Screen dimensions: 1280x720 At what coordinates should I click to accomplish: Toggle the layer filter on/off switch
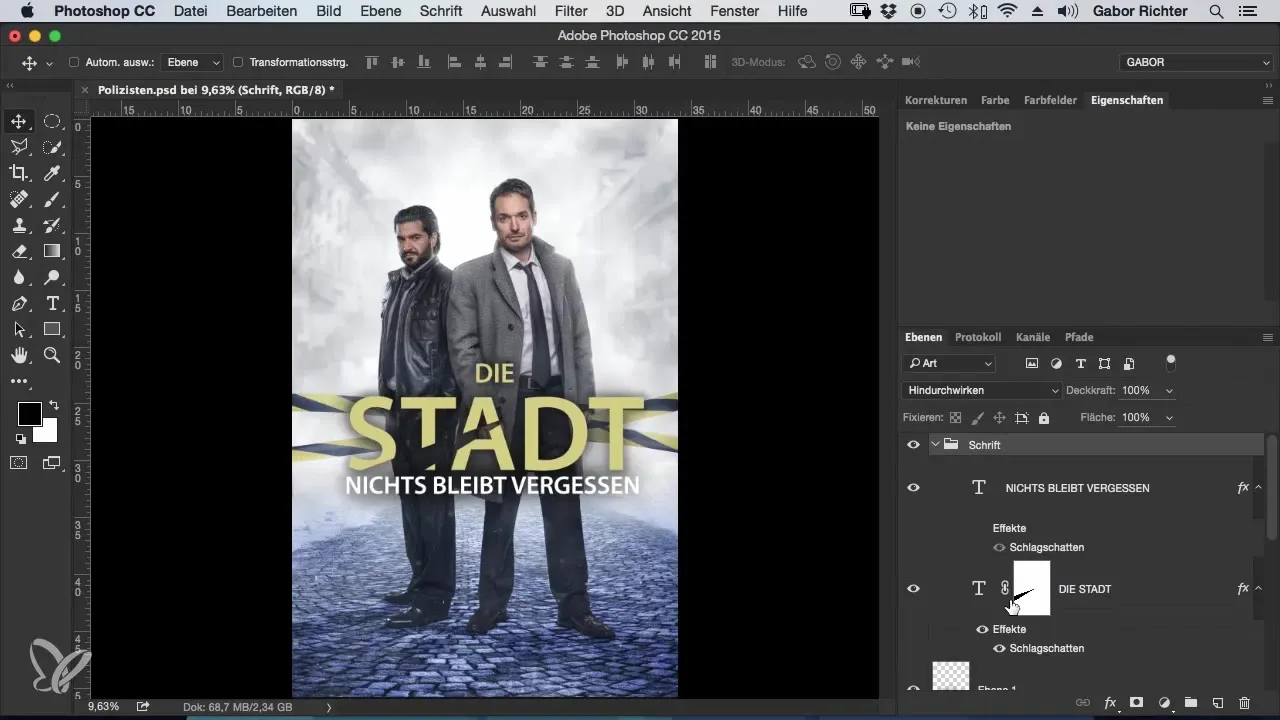point(1171,362)
